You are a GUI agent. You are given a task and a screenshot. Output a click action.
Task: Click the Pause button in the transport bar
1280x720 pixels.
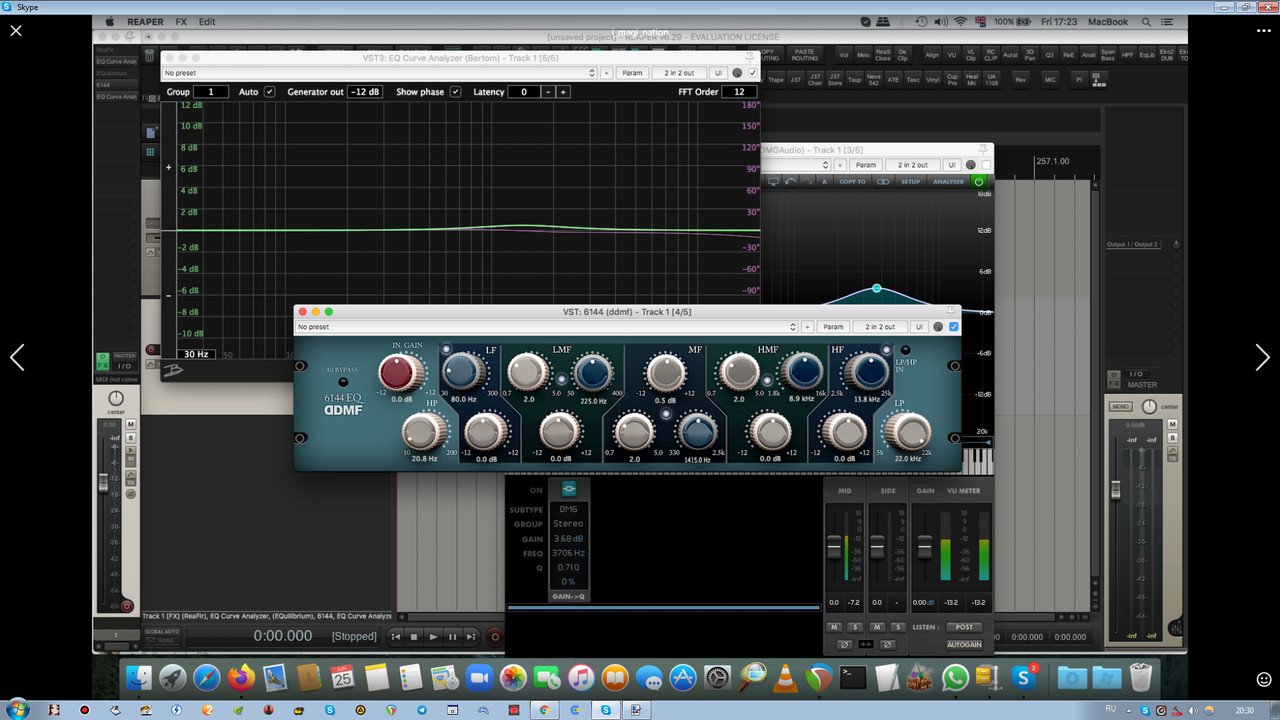(x=452, y=636)
